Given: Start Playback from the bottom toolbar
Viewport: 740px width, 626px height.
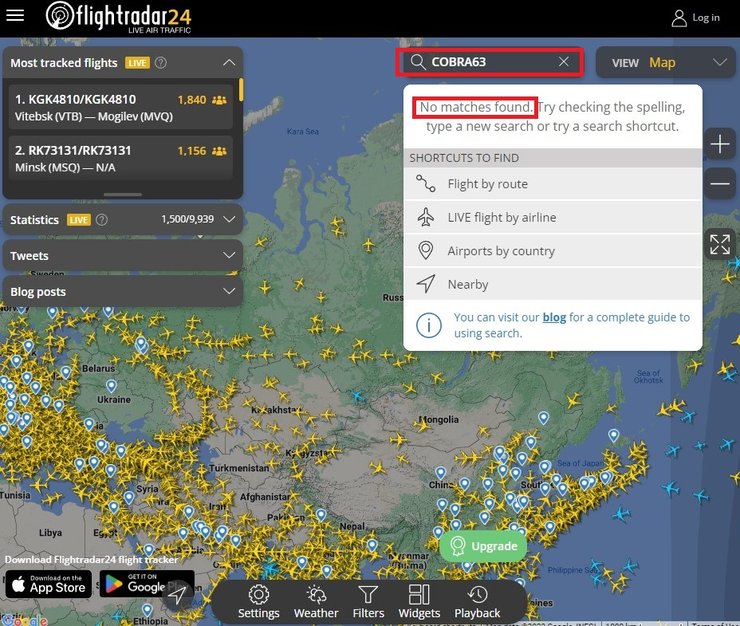Looking at the screenshot, I should click(477, 601).
